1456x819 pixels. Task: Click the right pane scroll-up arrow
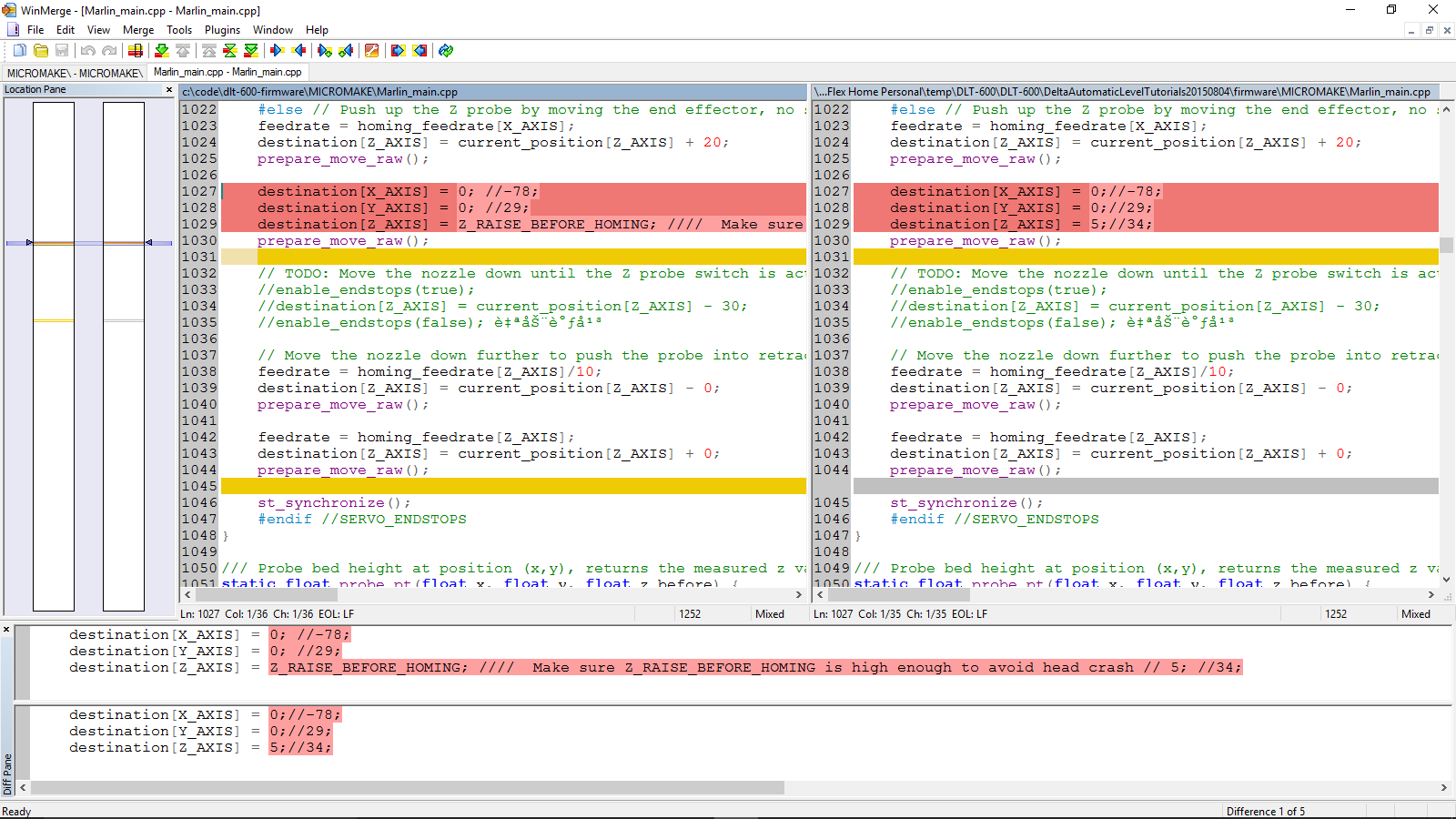click(1446, 109)
